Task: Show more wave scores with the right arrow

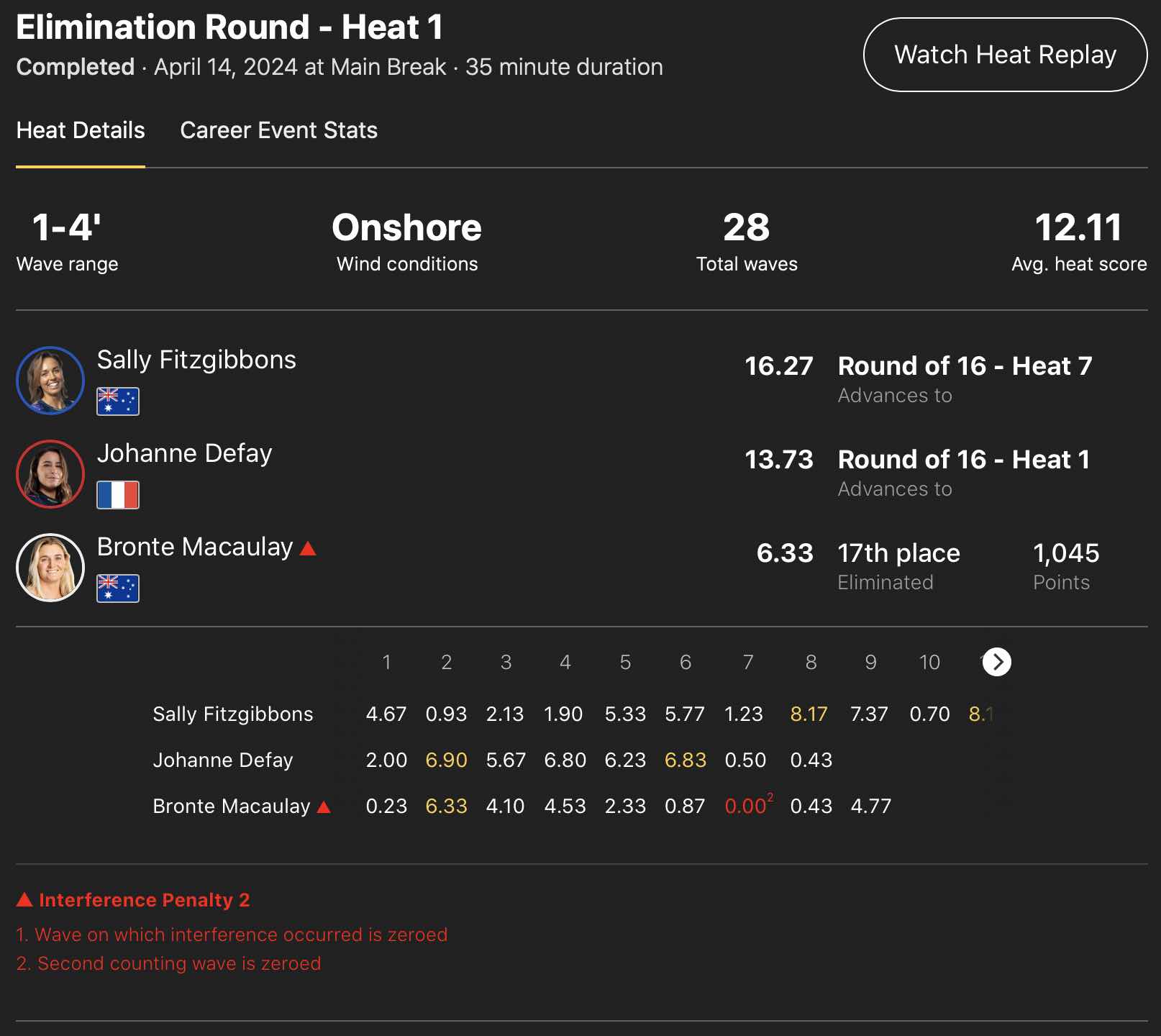Action: pyautogui.click(x=997, y=662)
